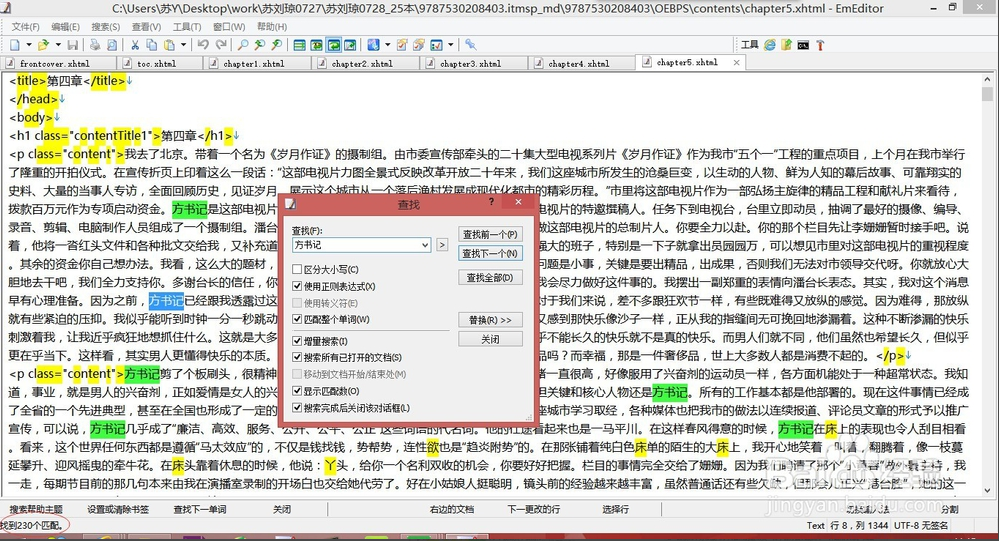
Task: Click the Paste clipboard icon
Action: 169,45
